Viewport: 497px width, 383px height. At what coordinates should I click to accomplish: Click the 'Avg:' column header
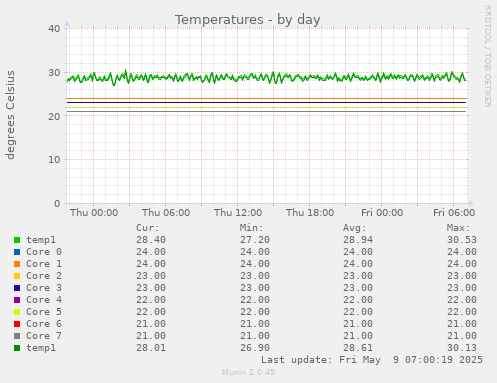tap(355, 228)
